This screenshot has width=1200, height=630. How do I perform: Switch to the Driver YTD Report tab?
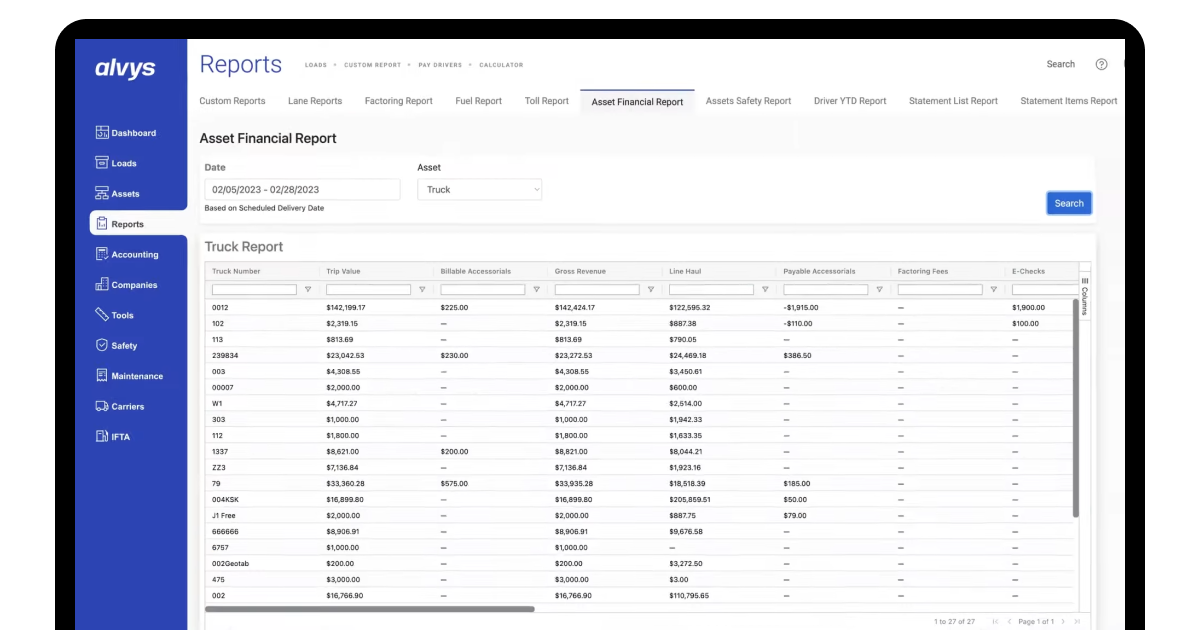(850, 101)
